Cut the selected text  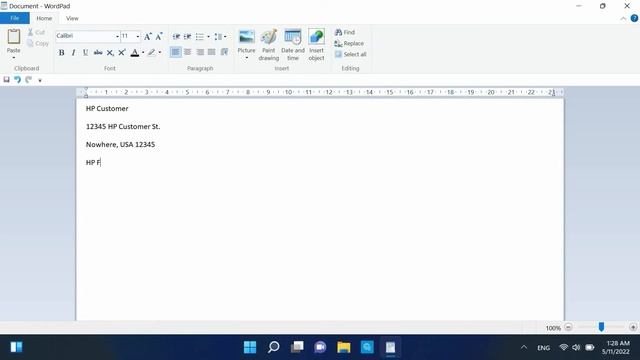pos(36,32)
